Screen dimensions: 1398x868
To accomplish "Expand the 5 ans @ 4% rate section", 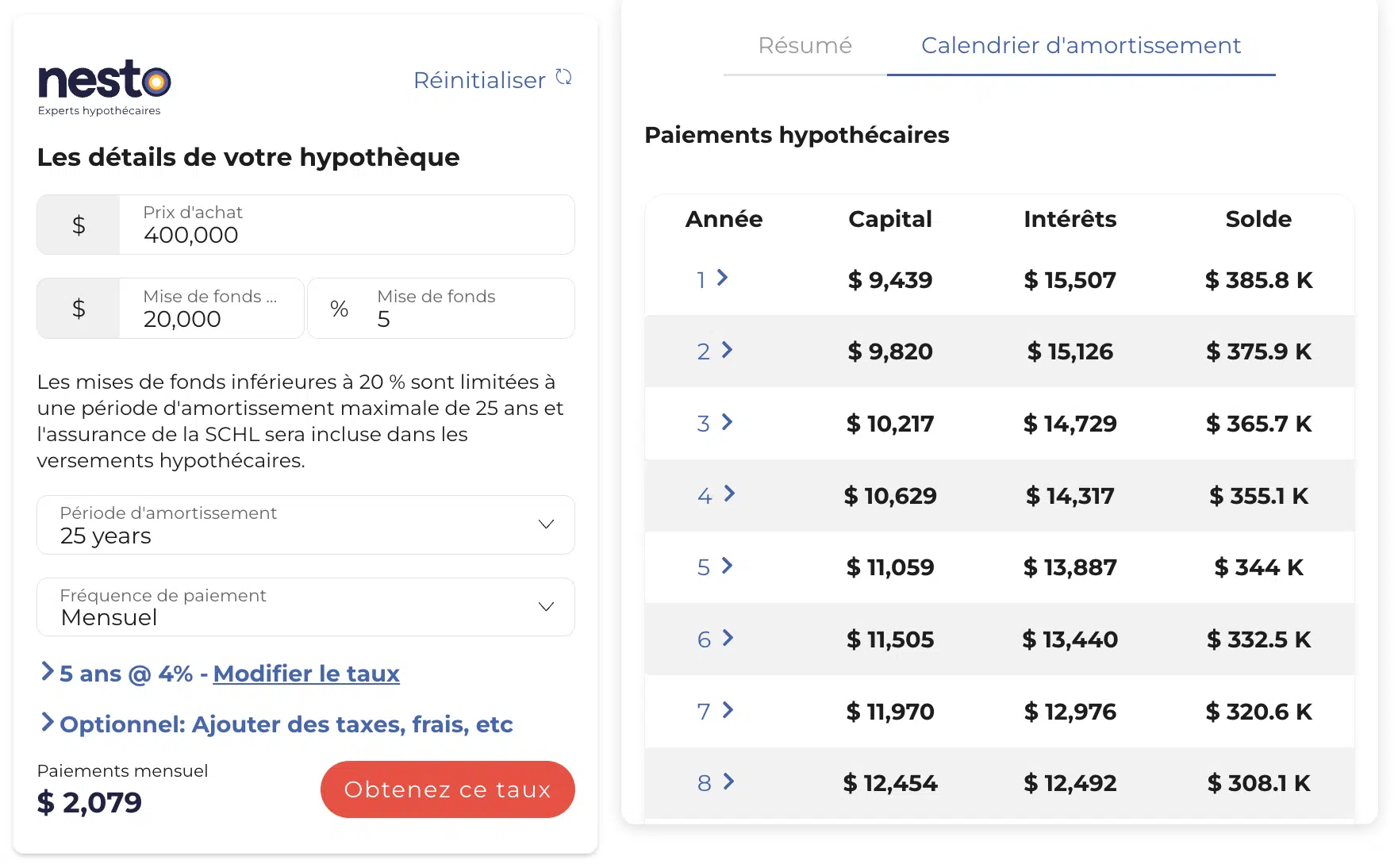I will pos(47,672).
